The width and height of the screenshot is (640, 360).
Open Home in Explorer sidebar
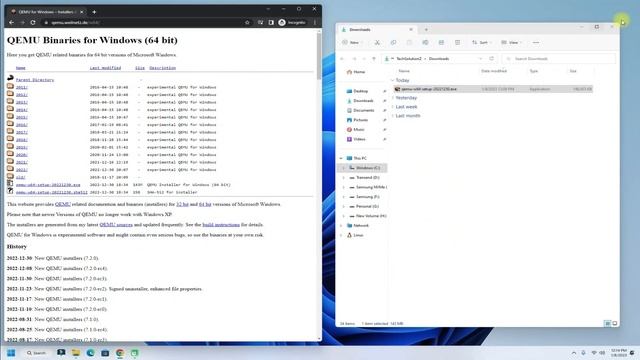pyautogui.click(x=356, y=72)
